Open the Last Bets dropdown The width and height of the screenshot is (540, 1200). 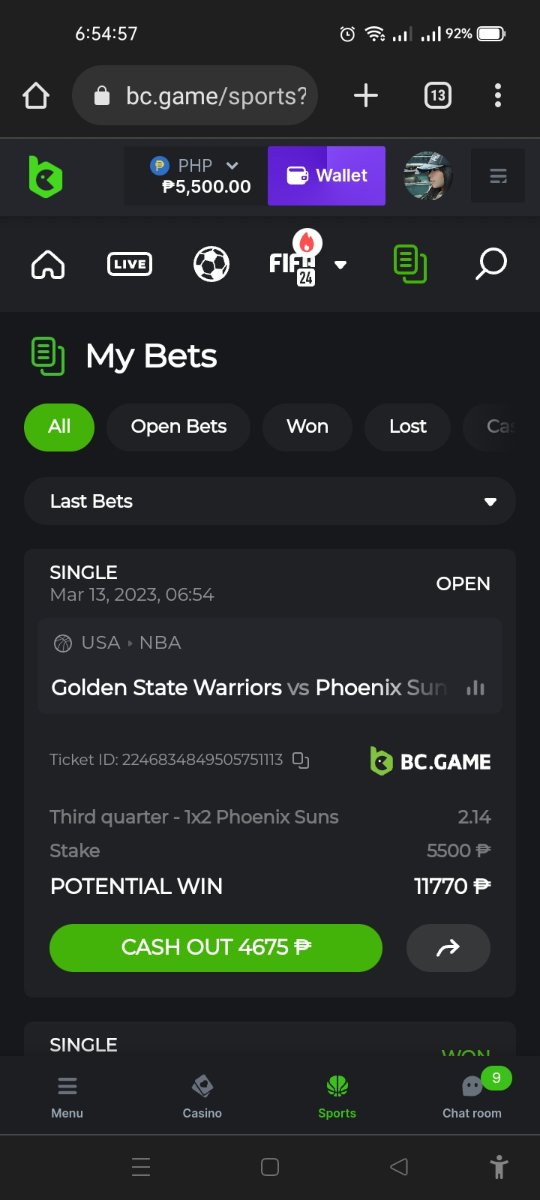(x=270, y=501)
